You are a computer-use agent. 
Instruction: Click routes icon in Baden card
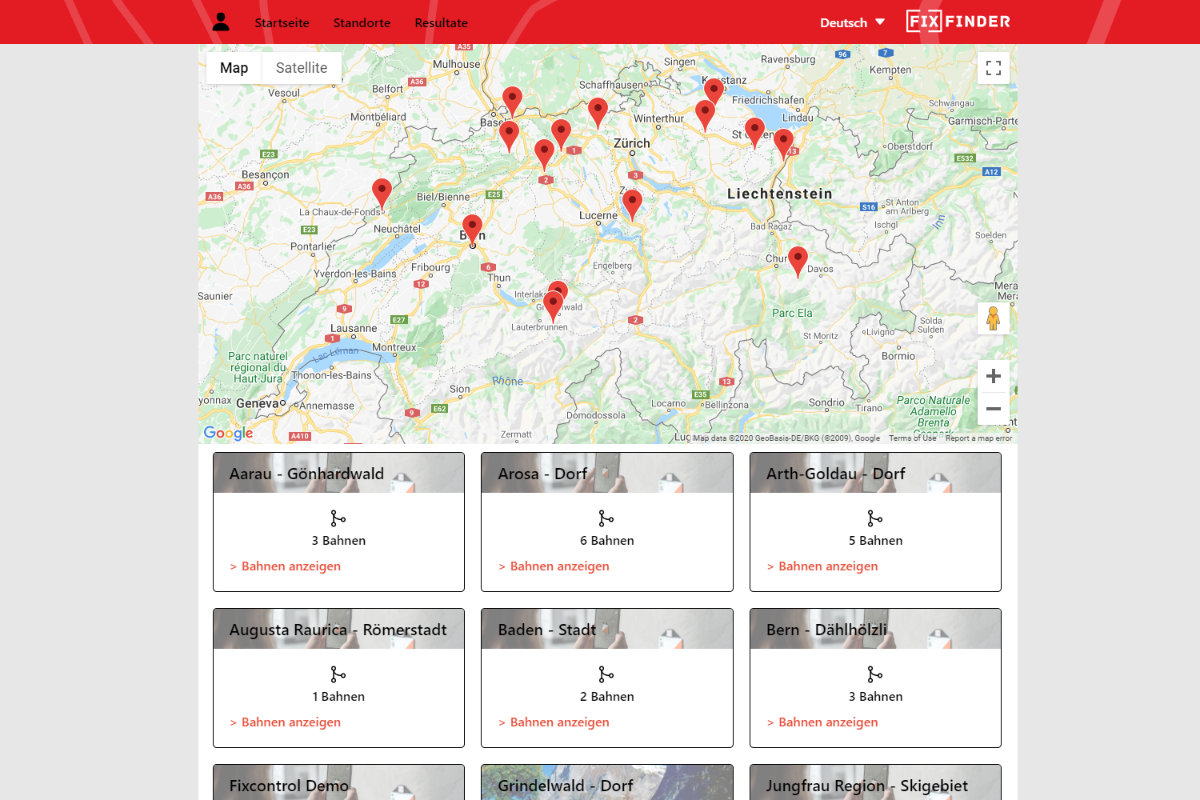coord(606,674)
